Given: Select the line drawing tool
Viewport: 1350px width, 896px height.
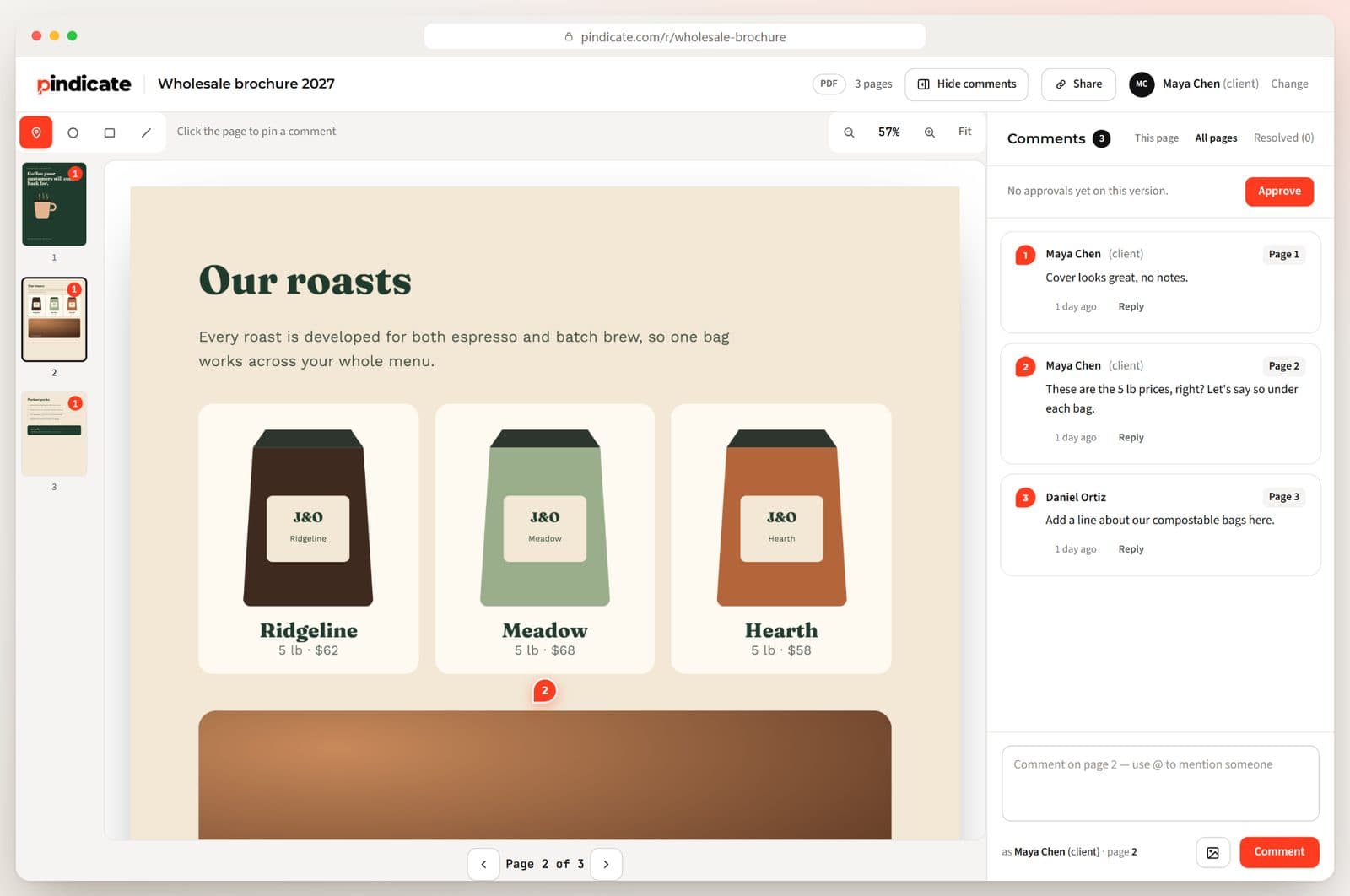Looking at the screenshot, I should pos(146,132).
